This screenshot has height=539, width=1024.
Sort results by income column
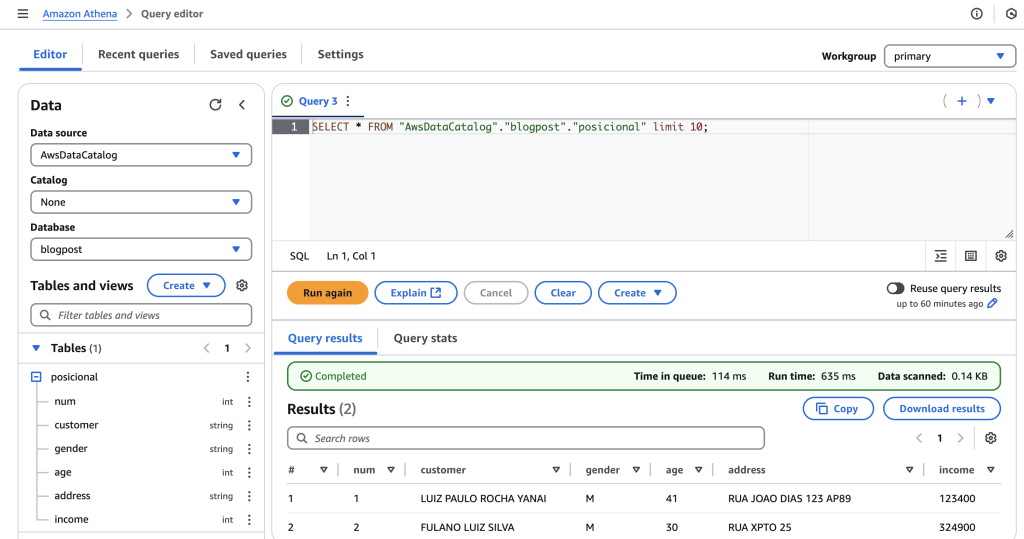coord(991,470)
